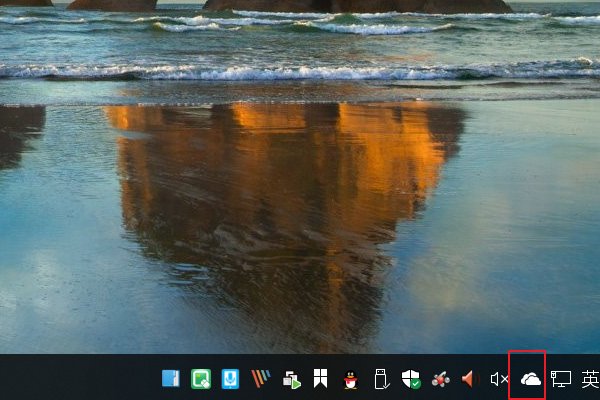This screenshot has height=400, width=600.
Task: Open the blue microphone tray icon
Action: pyautogui.click(x=230, y=379)
